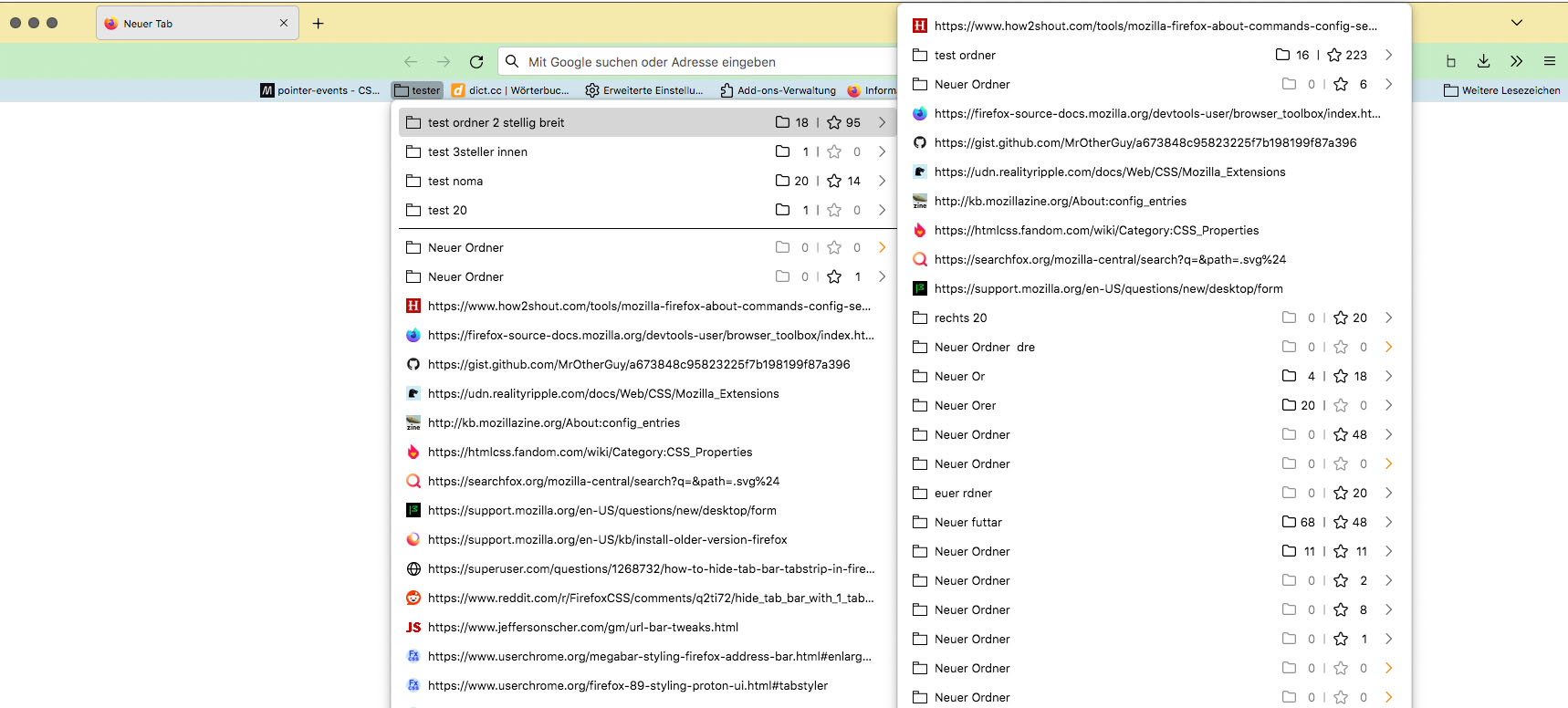Click the reload page button

tap(476, 62)
